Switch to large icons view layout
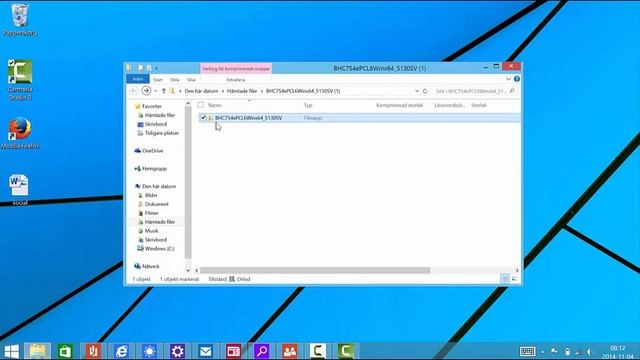The image size is (640, 360). pos(514,279)
